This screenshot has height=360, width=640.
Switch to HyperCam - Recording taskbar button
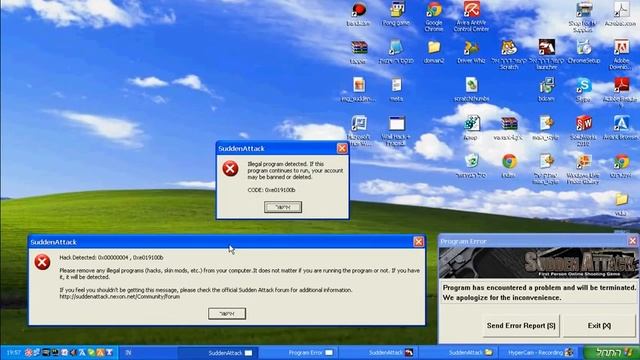click(540, 353)
